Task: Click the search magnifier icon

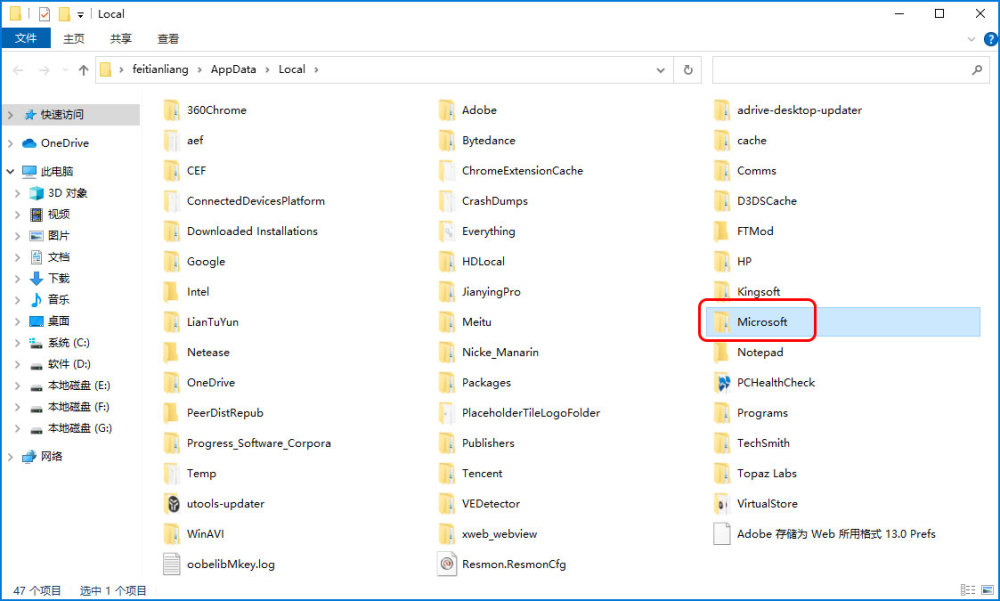Action: coord(977,70)
